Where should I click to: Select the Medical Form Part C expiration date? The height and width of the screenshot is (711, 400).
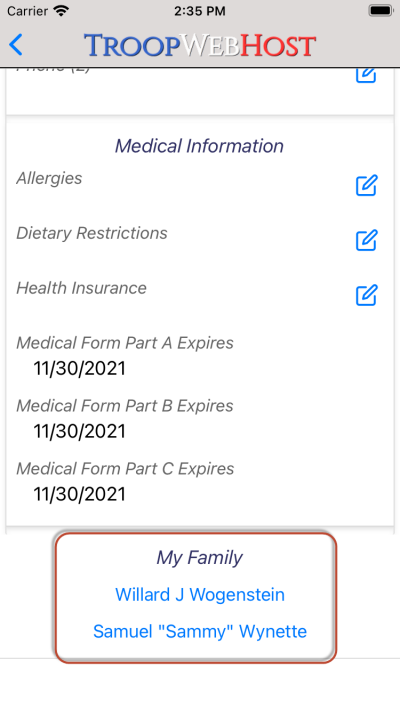pos(80,494)
